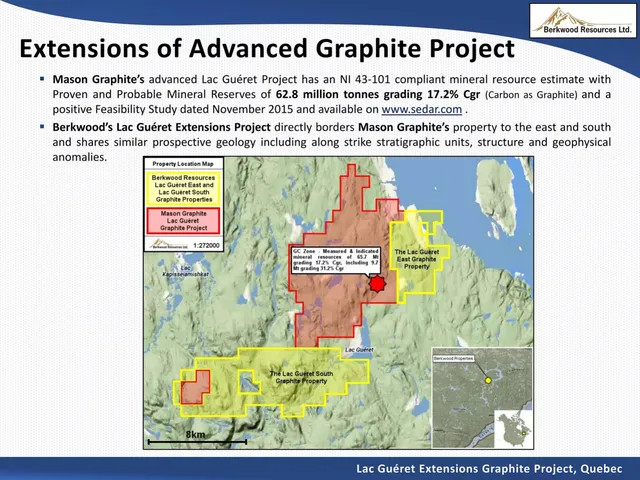
Task: Click the bold 'Mason Graphite's' bullet heading
Action: pyautogui.click(x=98, y=79)
